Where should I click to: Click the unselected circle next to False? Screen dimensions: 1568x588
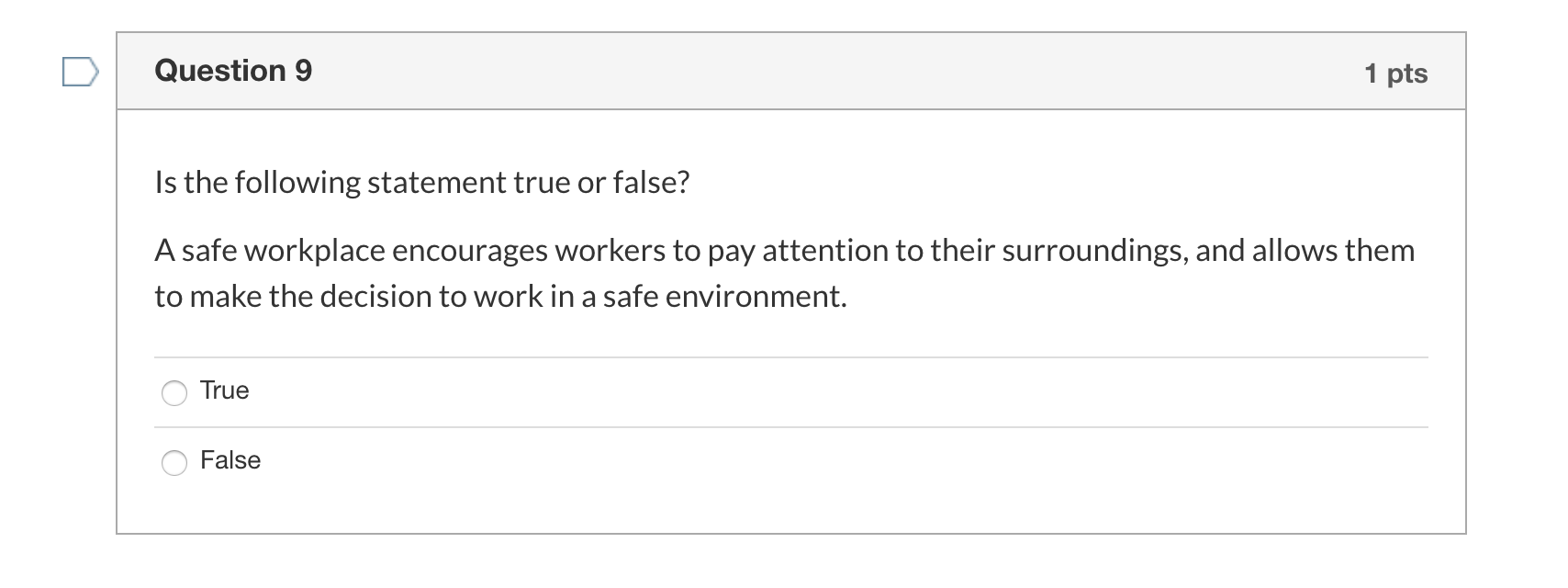click(174, 462)
